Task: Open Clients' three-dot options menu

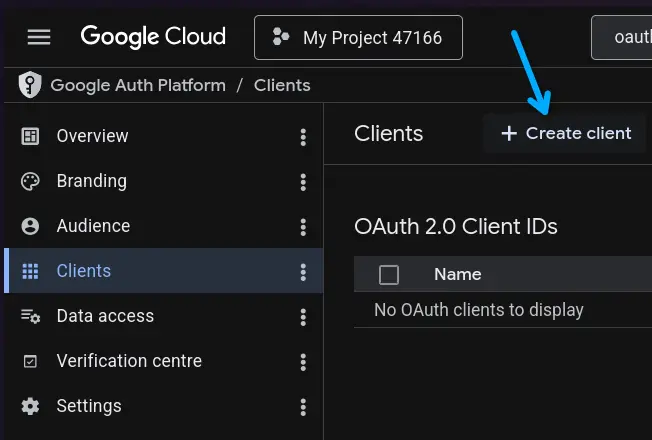Action: [303, 272]
